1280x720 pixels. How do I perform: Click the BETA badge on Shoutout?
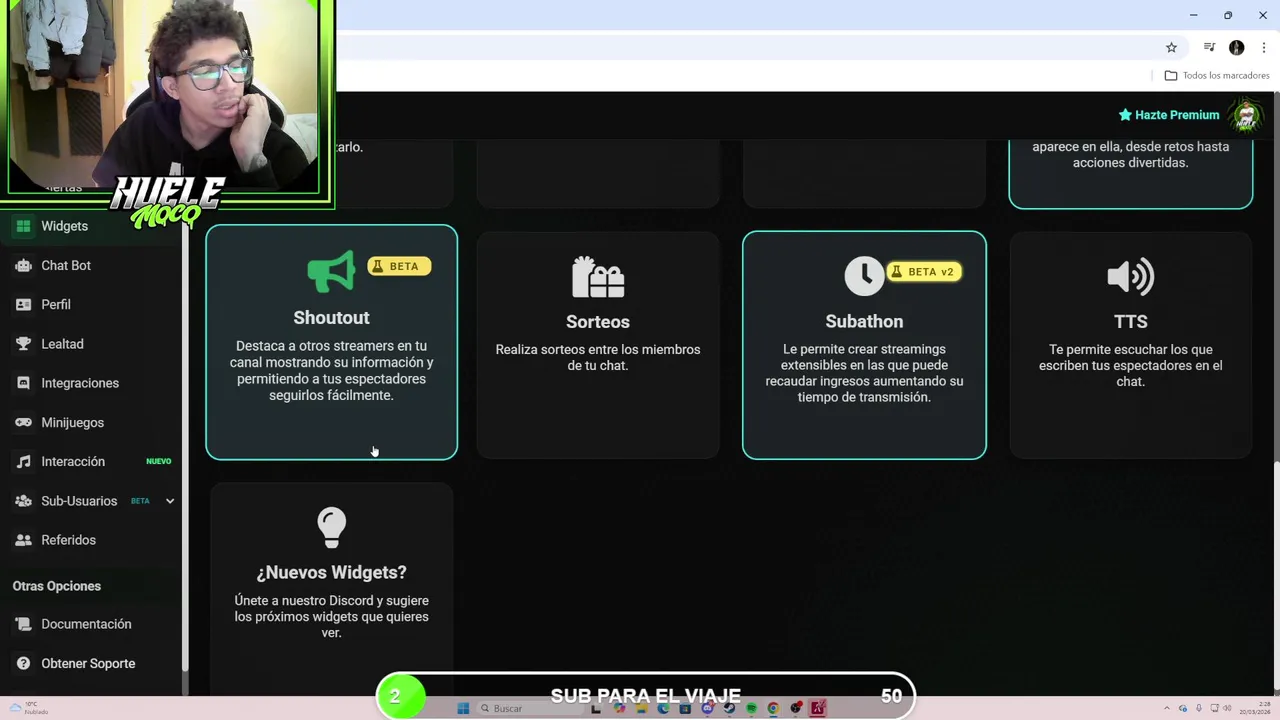pos(399,266)
